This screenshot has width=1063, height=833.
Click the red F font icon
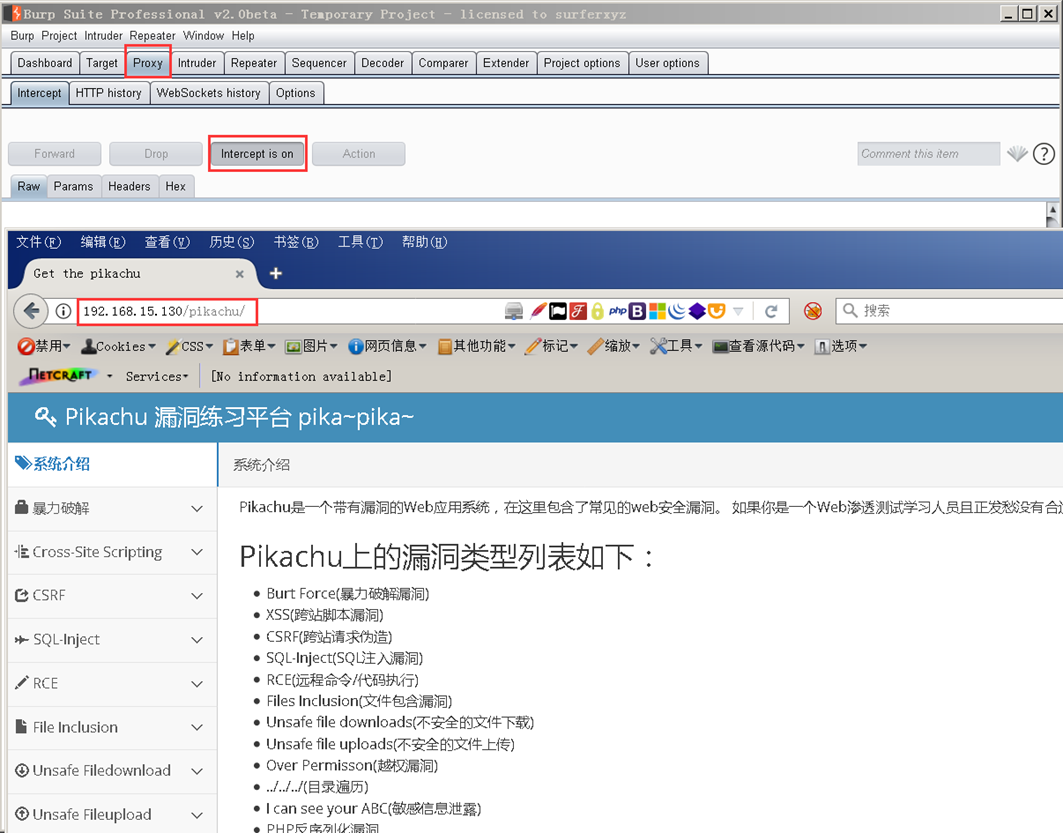(x=578, y=311)
